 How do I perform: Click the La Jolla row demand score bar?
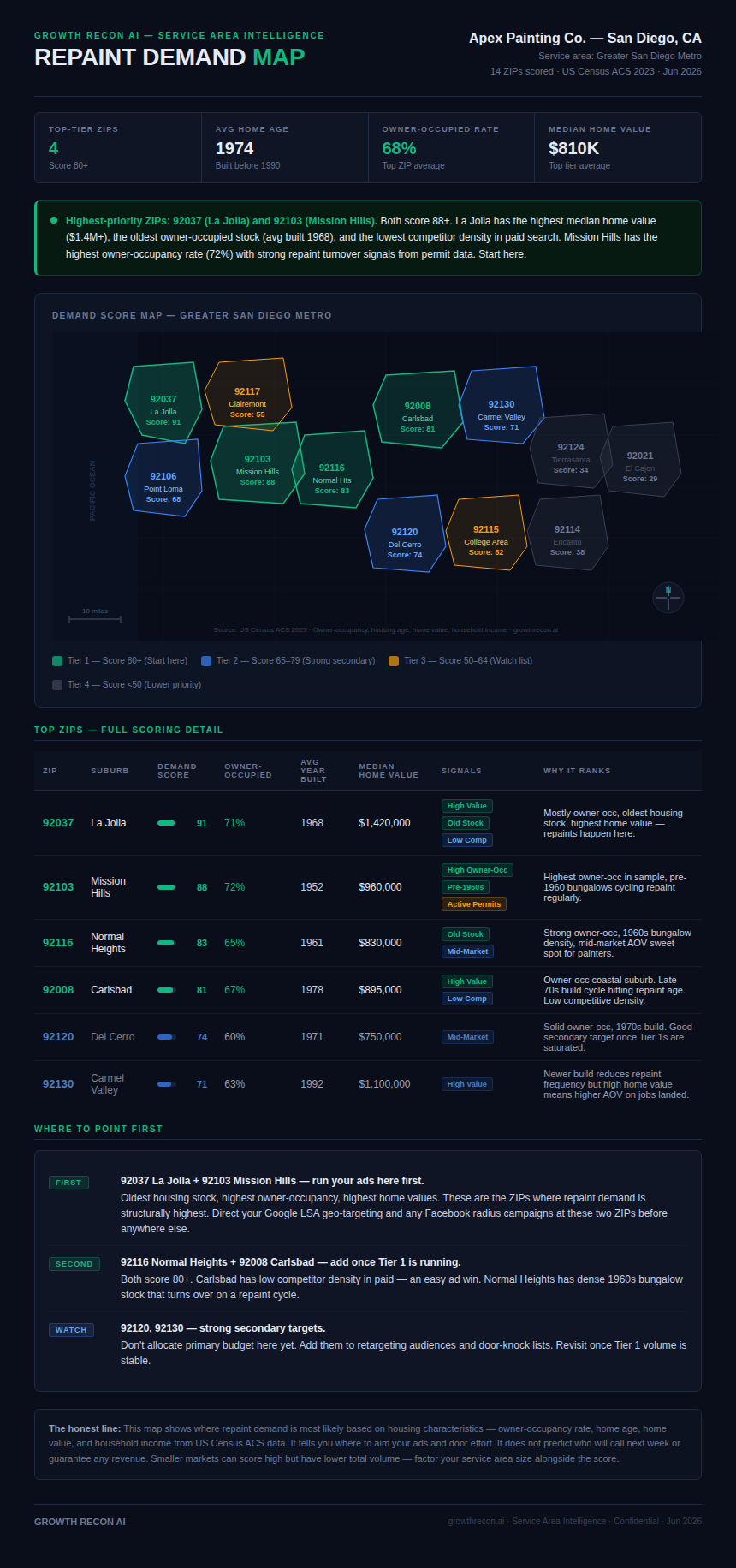[167, 823]
